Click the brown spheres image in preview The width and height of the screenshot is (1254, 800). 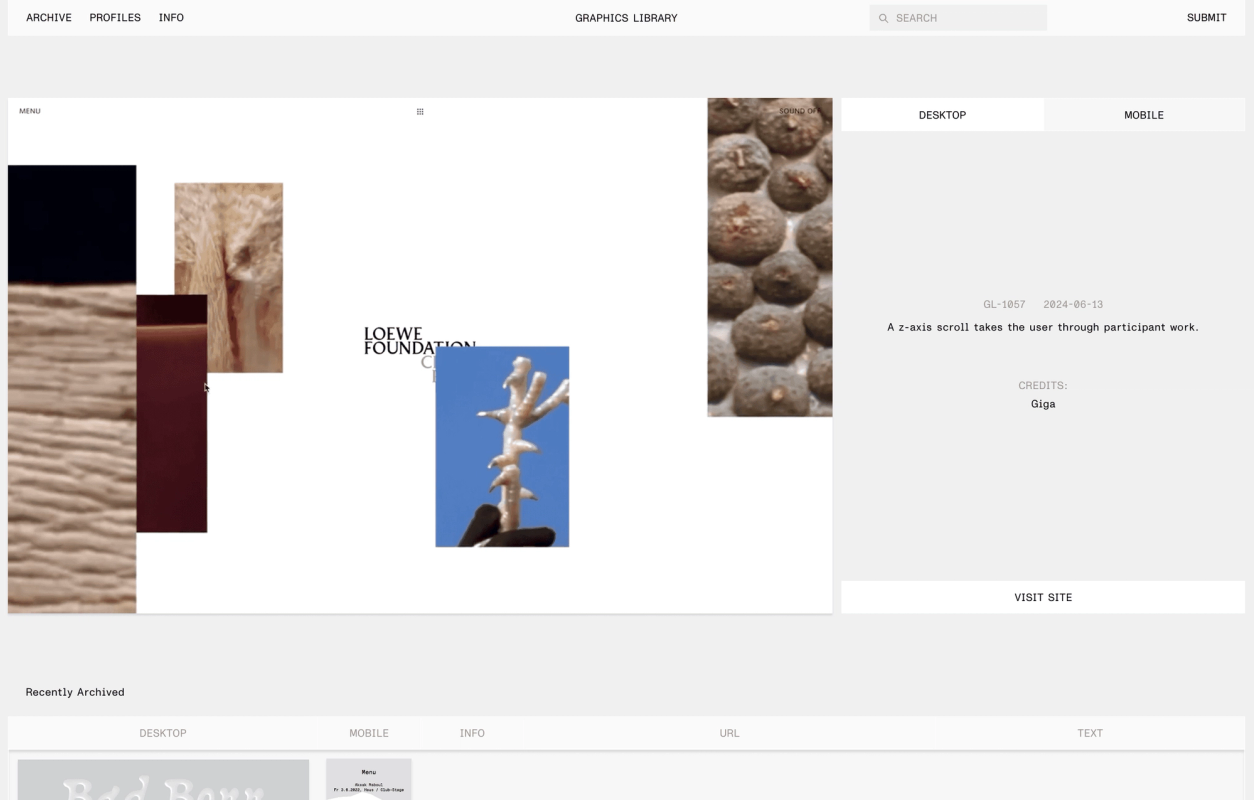pyautogui.click(x=770, y=257)
